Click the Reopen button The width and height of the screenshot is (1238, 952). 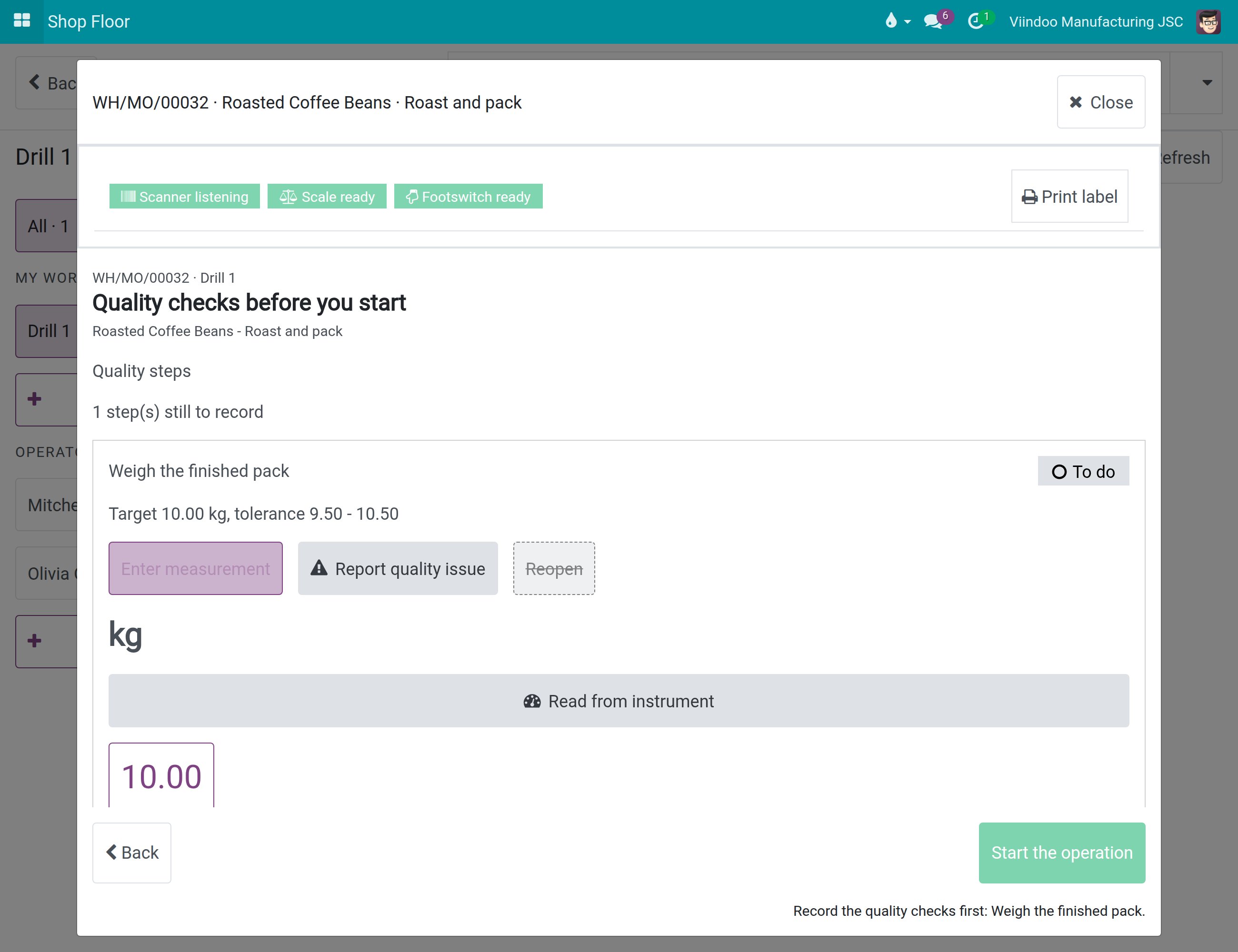[x=554, y=568]
